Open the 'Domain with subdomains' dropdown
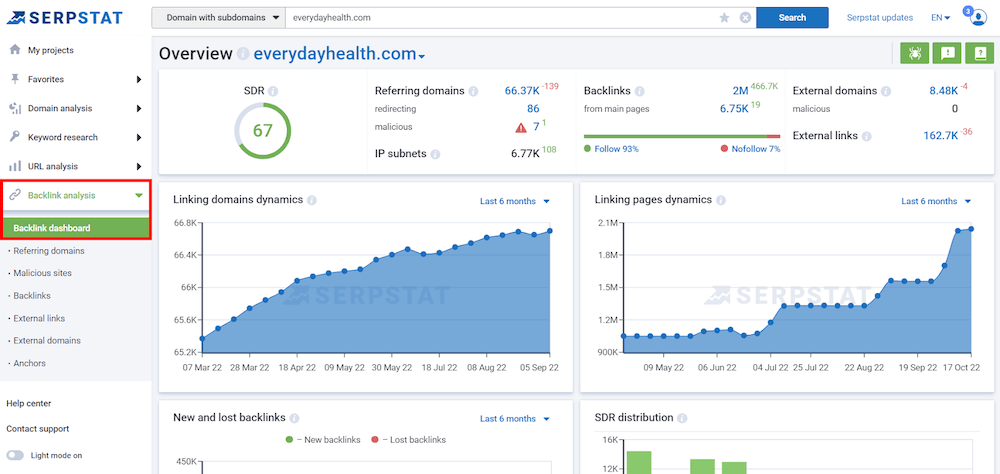This screenshot has height=474, width=1000. point(214,18)
